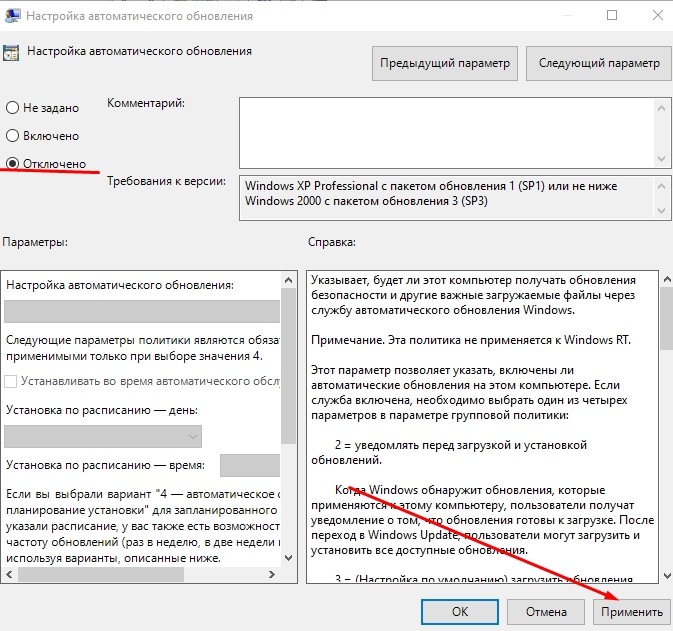Maximize the policy settings window
Image resolution: width=673 pixels, height=631 pixels.
coord(612,15)
